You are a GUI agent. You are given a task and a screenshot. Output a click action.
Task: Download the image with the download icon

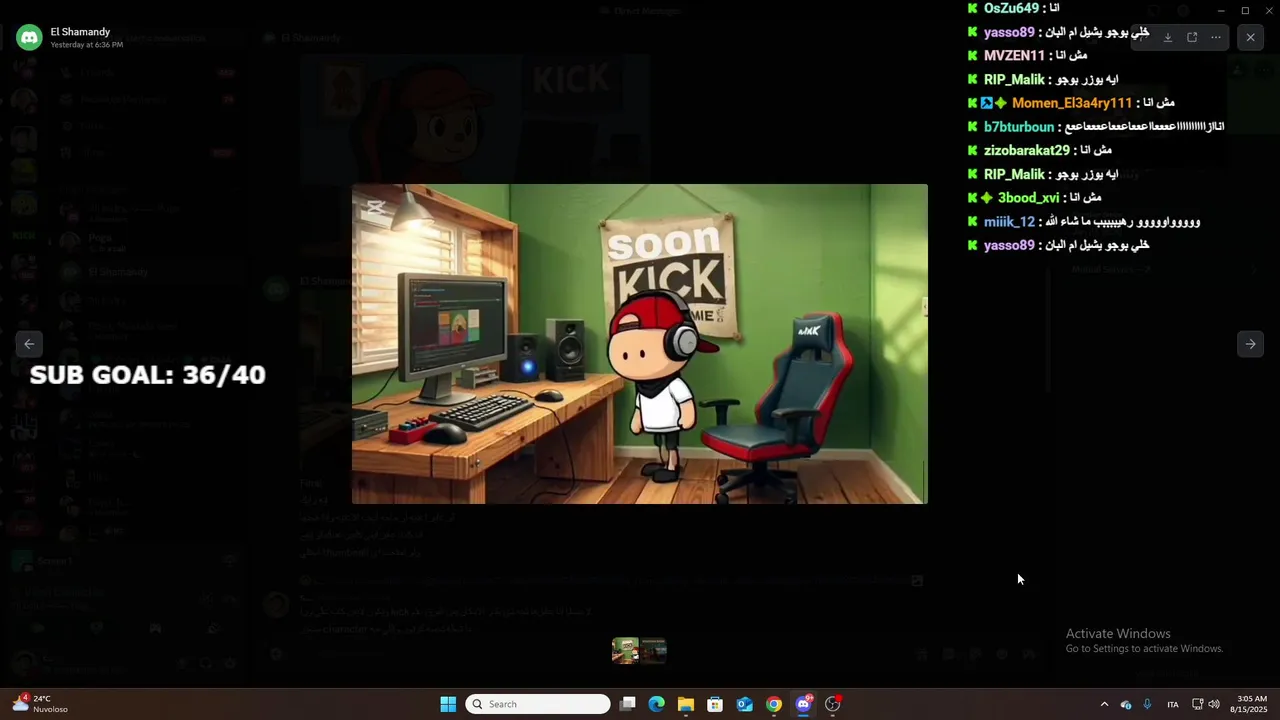1167,37
